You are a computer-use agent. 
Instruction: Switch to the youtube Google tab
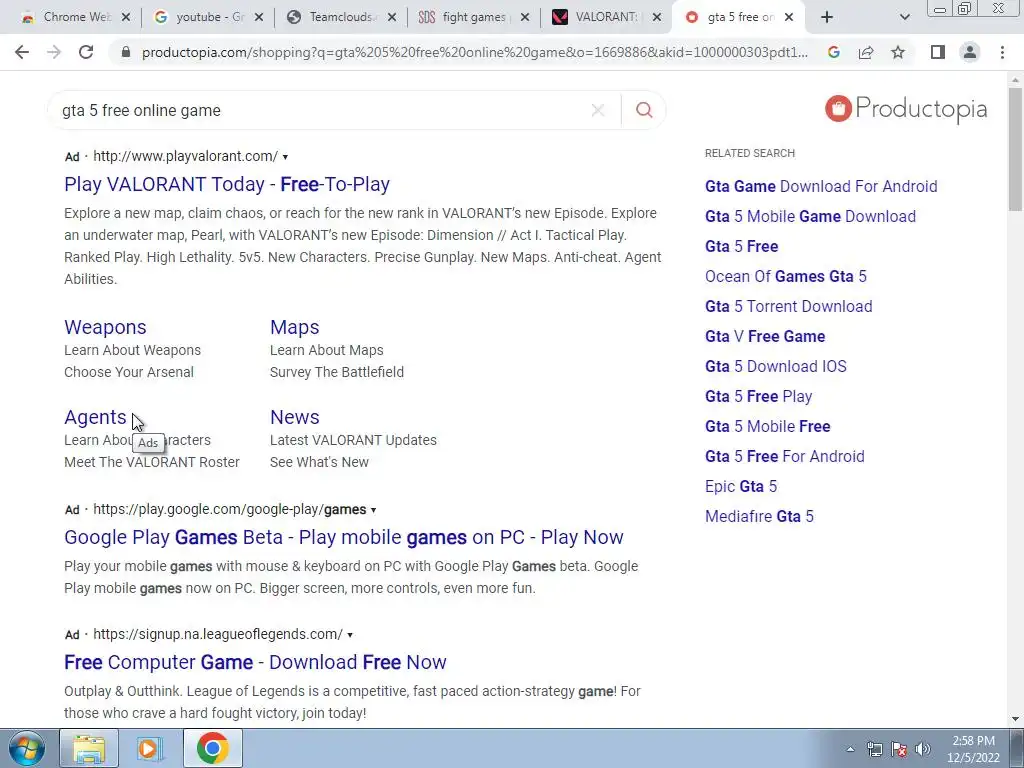(208, 17)
